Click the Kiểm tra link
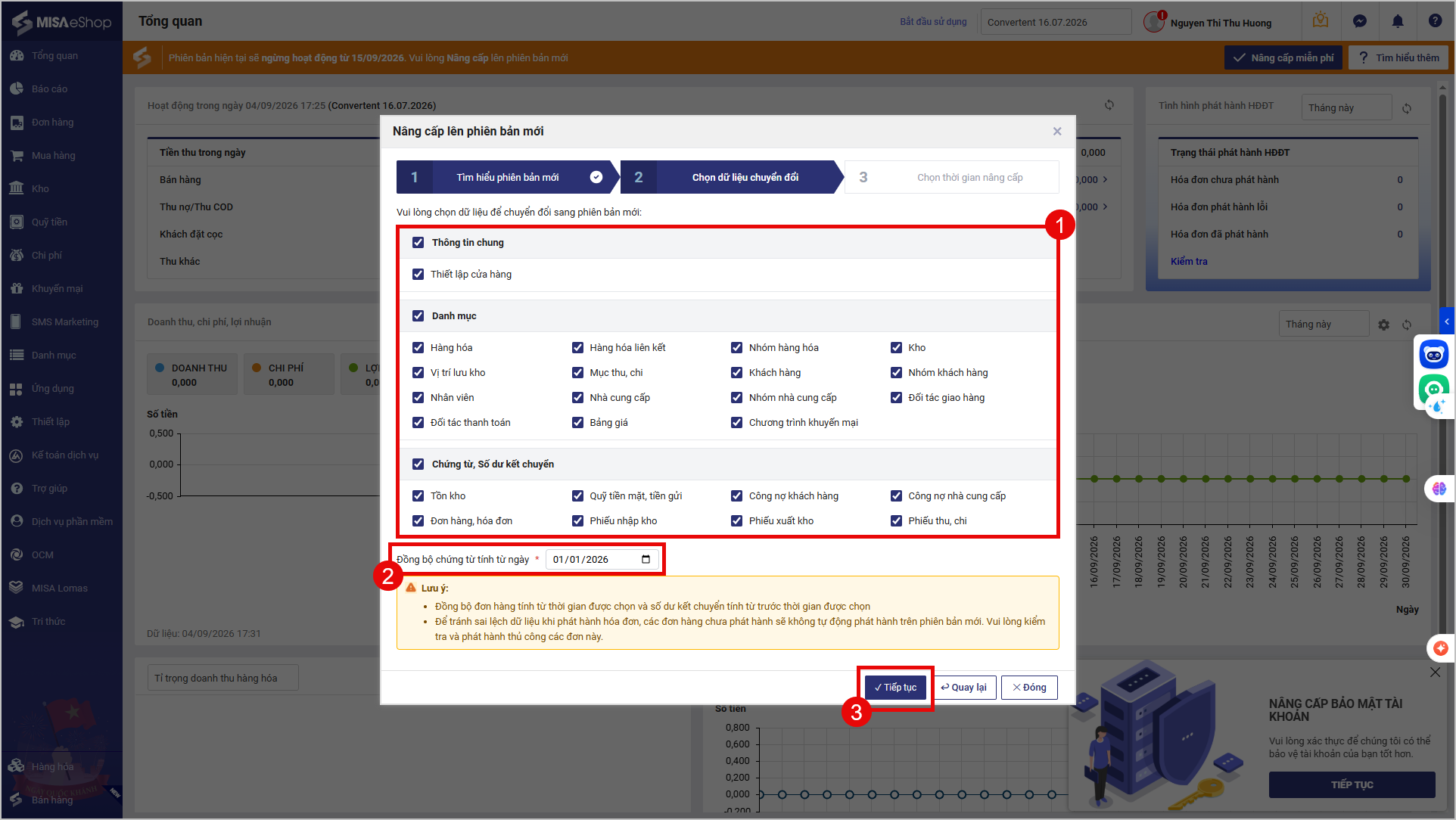1456x820 pixels. [1189, 261]
